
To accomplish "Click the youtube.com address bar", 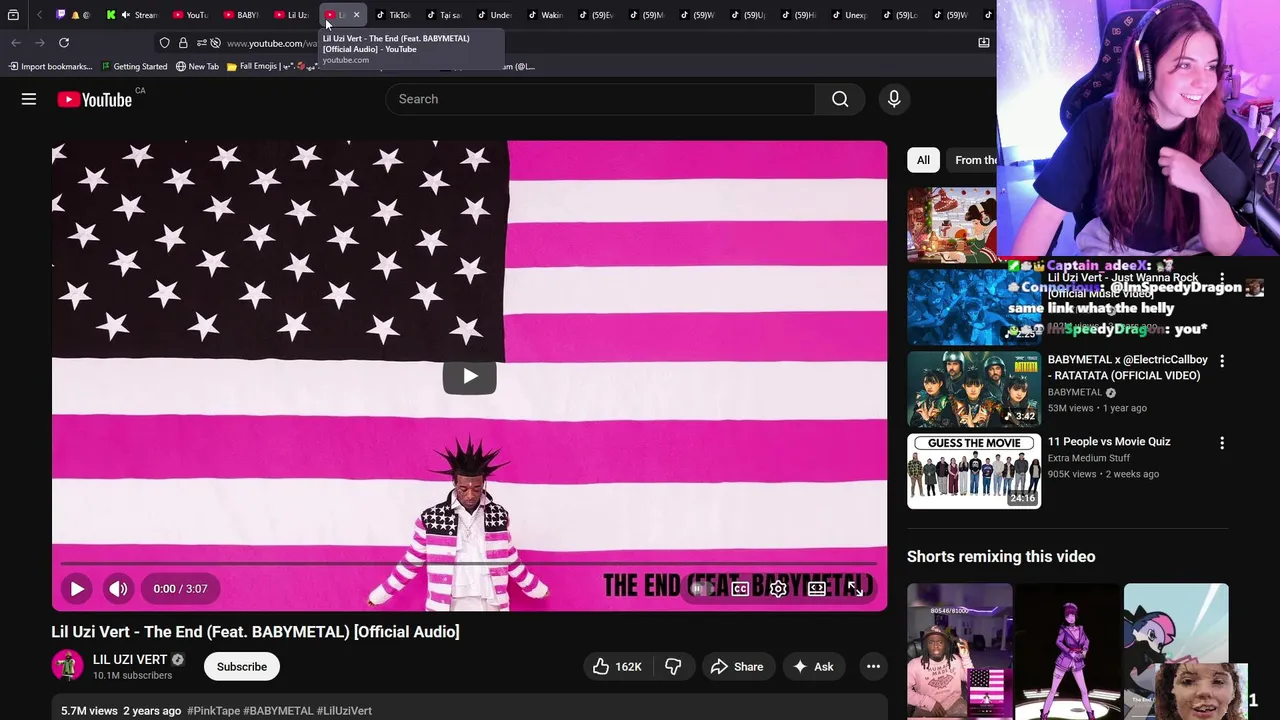I will pyautogui.click(x=272, y=43).
